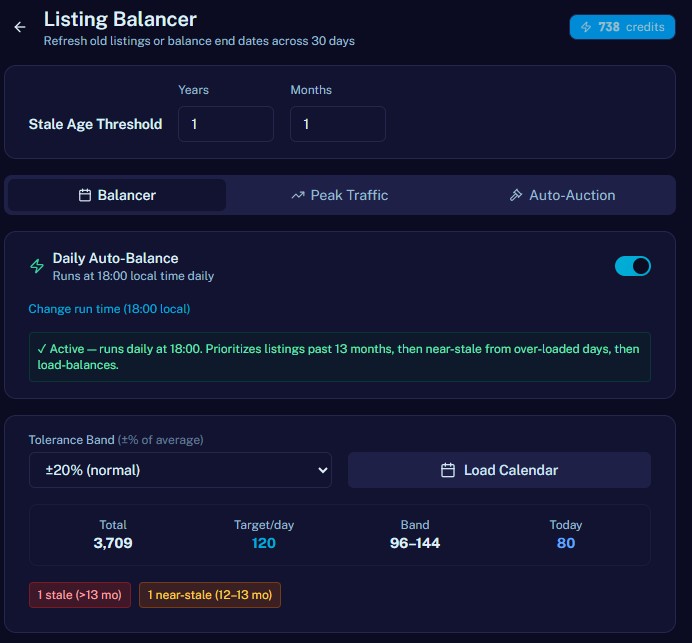Click the Target/day value 120
692x643 pixels.
tap(264, 543)
